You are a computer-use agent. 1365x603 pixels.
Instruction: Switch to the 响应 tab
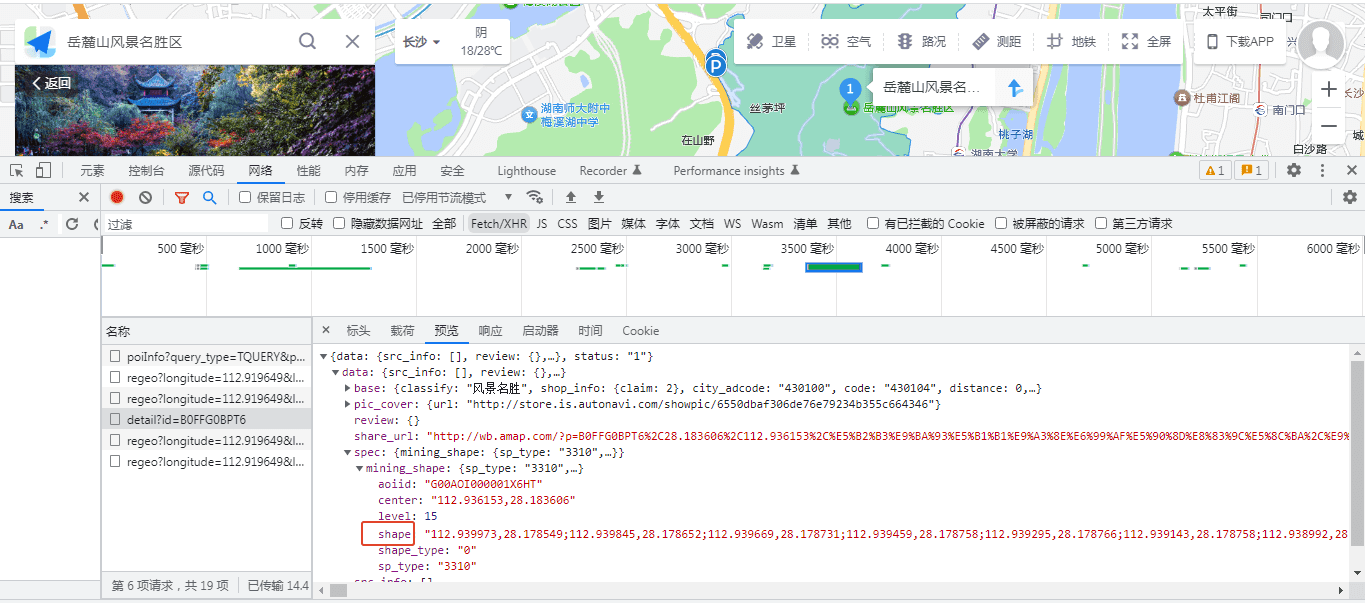(x=490, y=331)
